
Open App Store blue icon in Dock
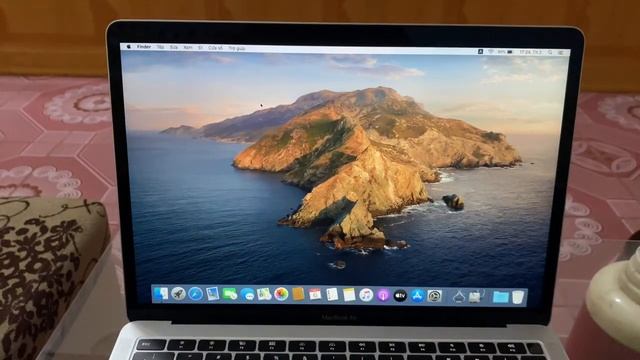(417, 296)
